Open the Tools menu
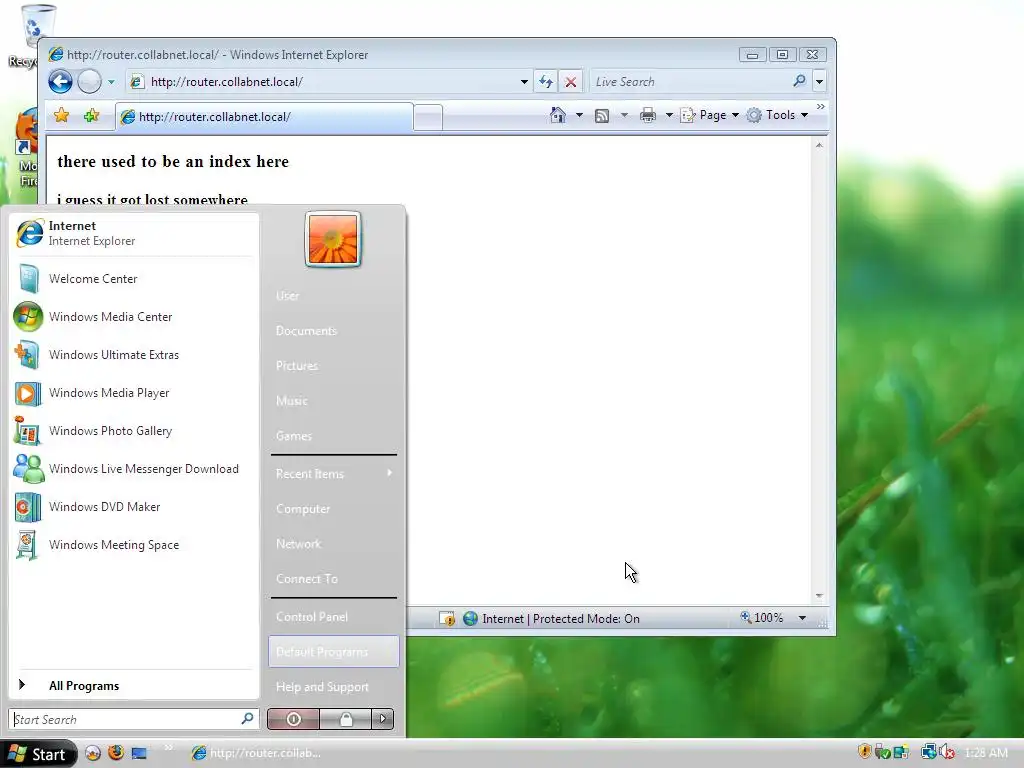This screenshot has height=768, width=1024. (777, 115)
